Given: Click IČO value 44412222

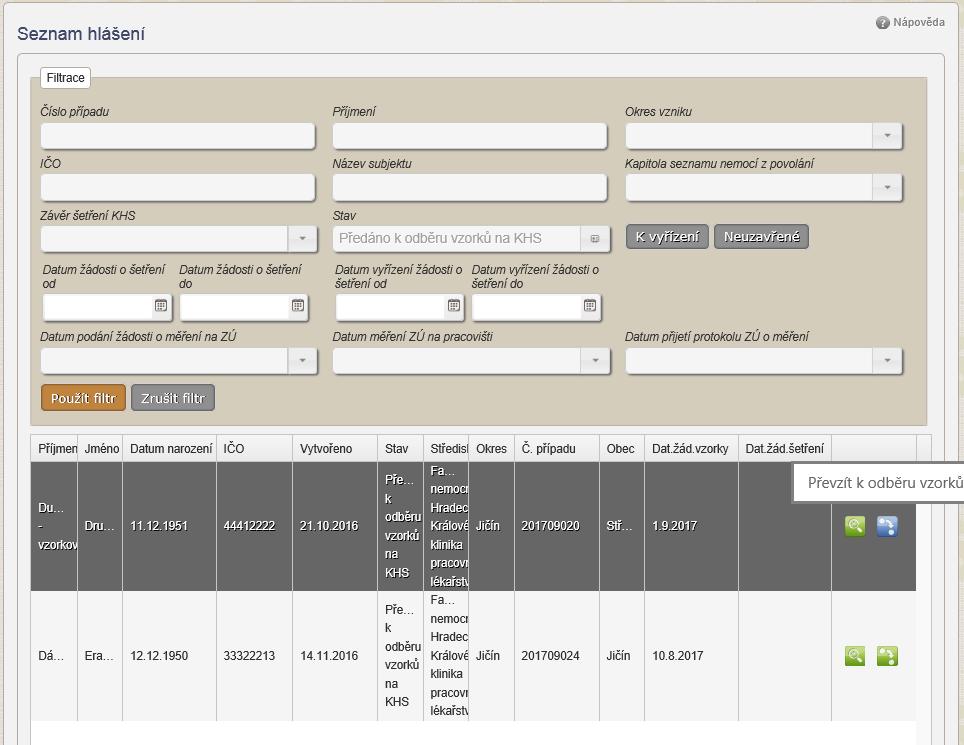Looking at the screenshot, I should tap(249, 526).
